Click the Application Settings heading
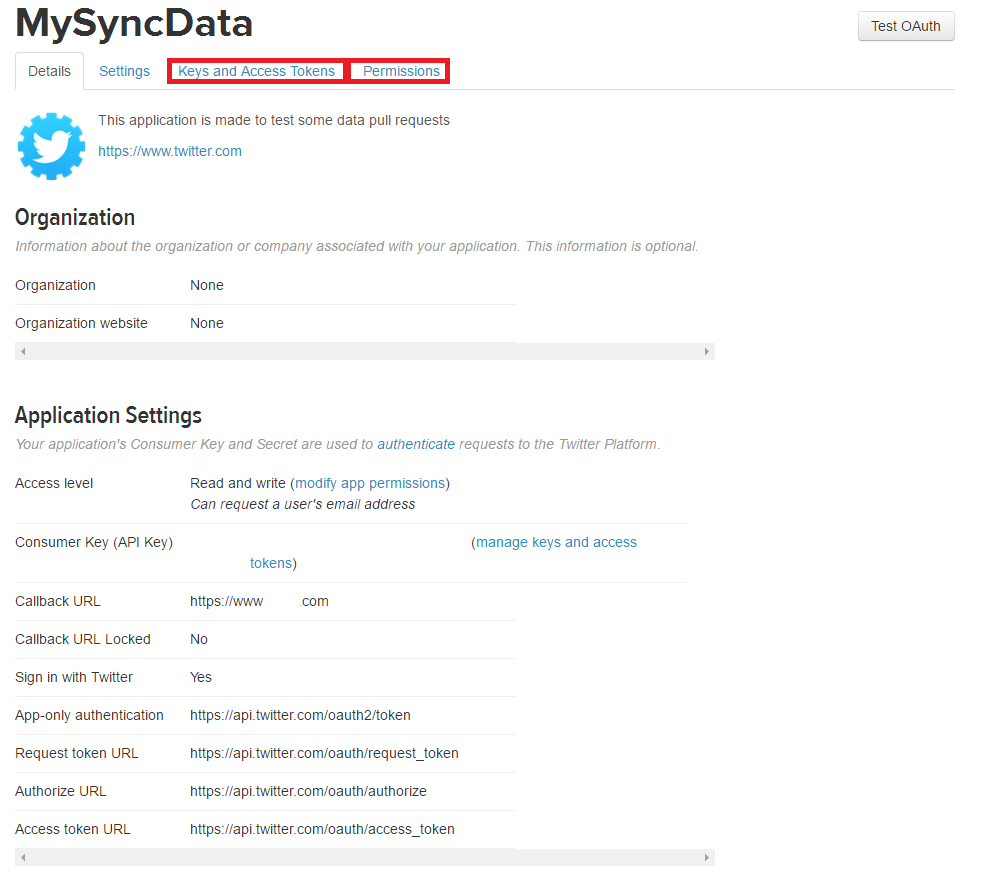 tap(108, 416)
